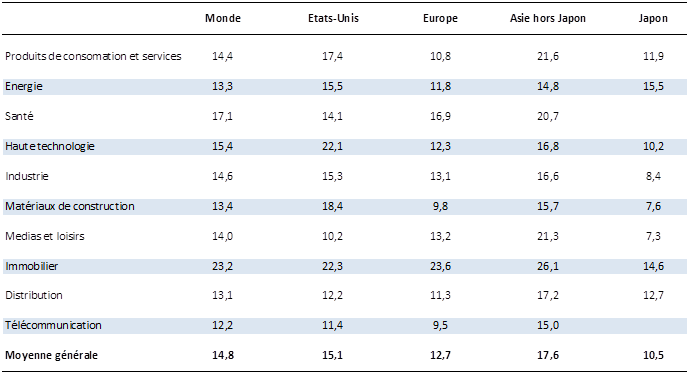
Task: Select Produits de consomation et services label
Action: 93,56
